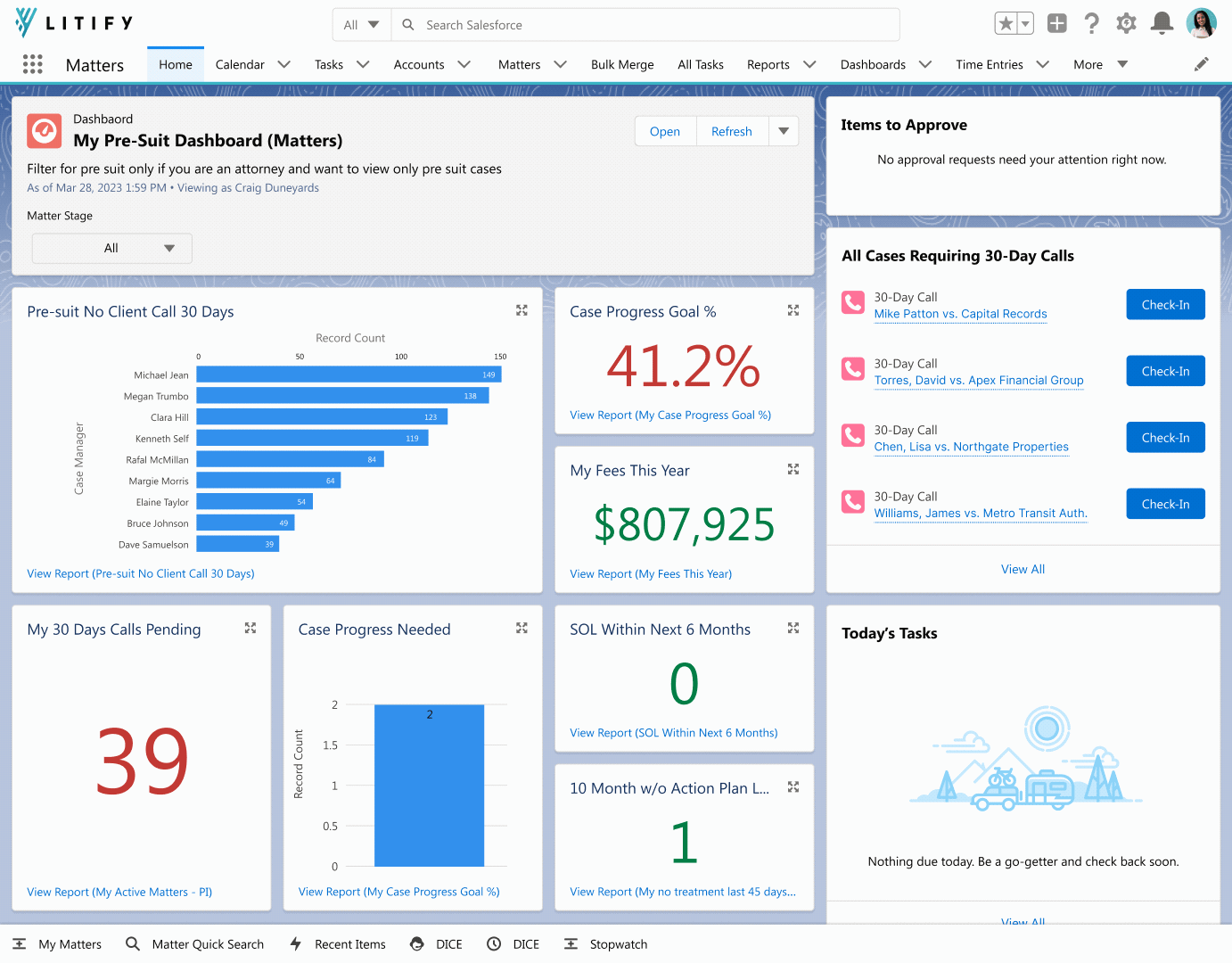Expand the My 30 Days Calls Pending widget
The height and width of the screenshot is (963, 1232).
point(251,629)
